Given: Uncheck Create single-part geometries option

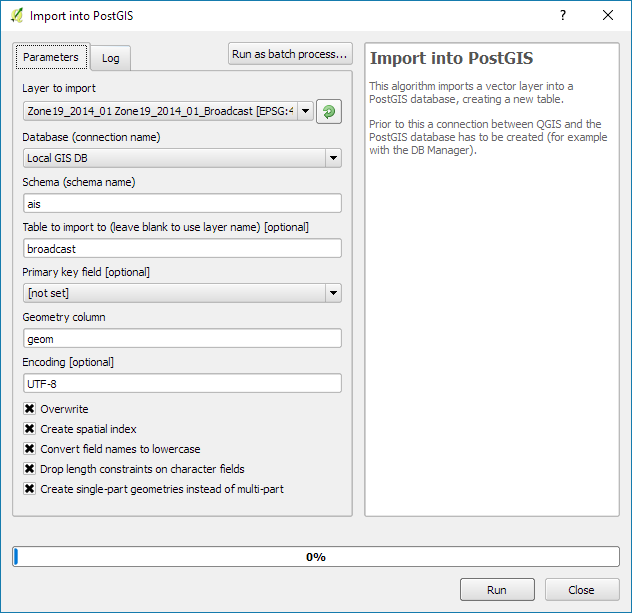Looking at the screenshot, I should tap(29, 489).
